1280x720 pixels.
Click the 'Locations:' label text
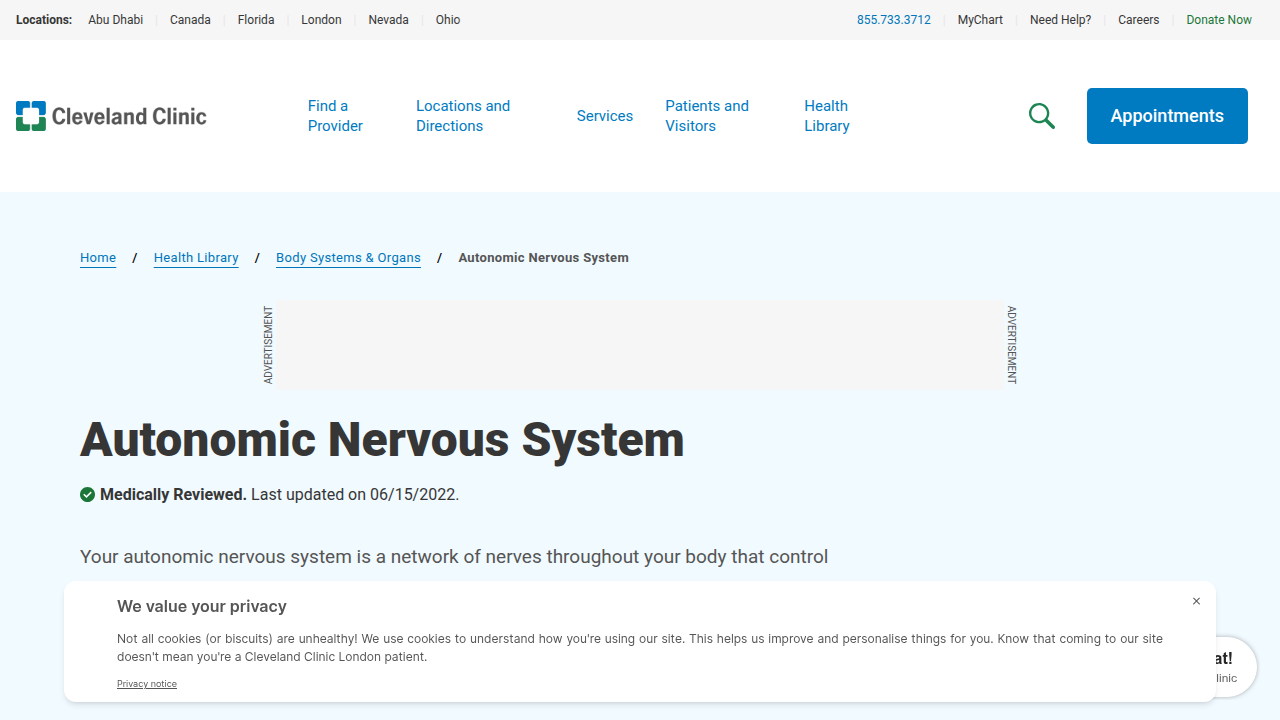pos(44,20)
